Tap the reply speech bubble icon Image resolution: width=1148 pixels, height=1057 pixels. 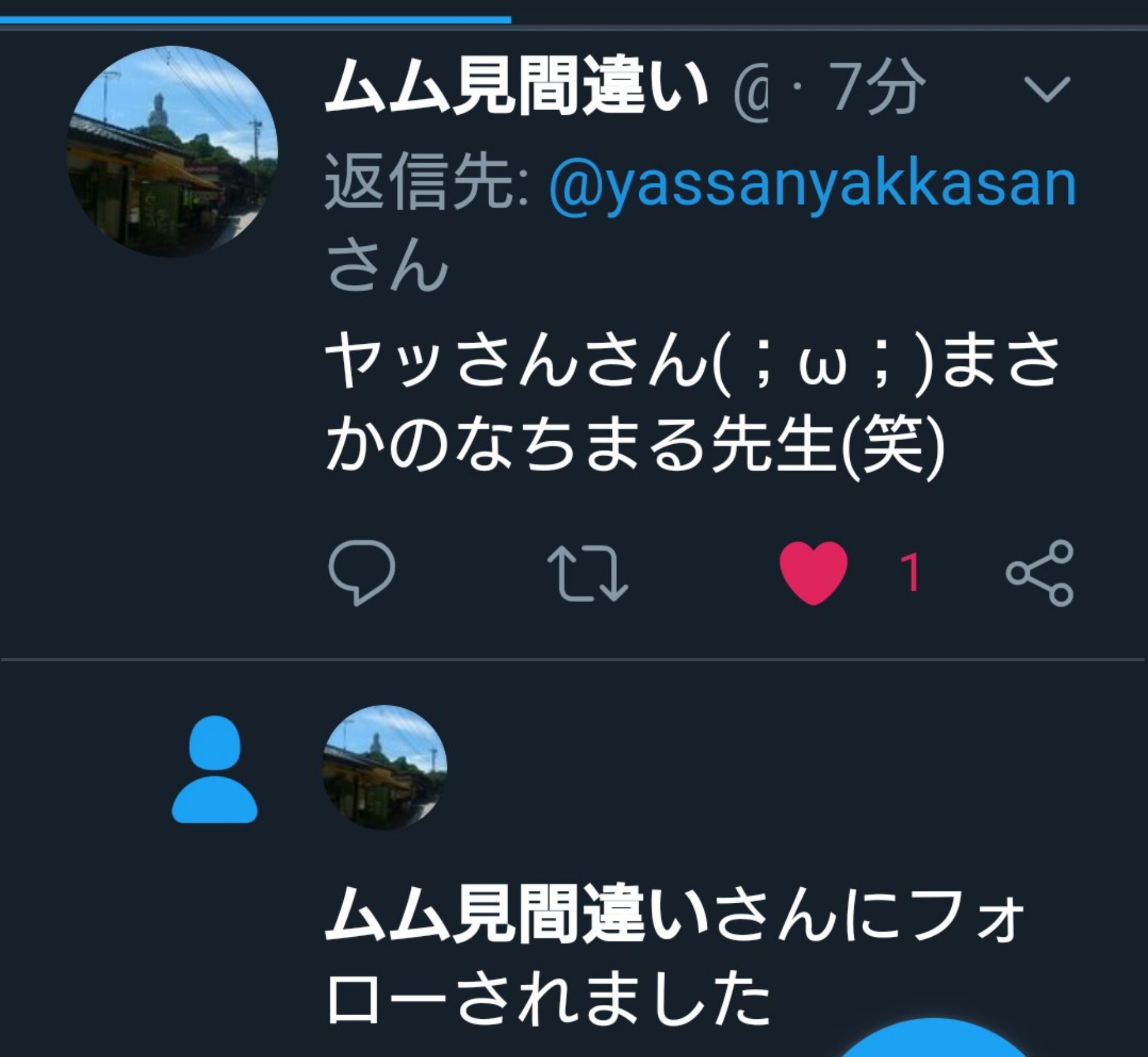coord(362,573)
